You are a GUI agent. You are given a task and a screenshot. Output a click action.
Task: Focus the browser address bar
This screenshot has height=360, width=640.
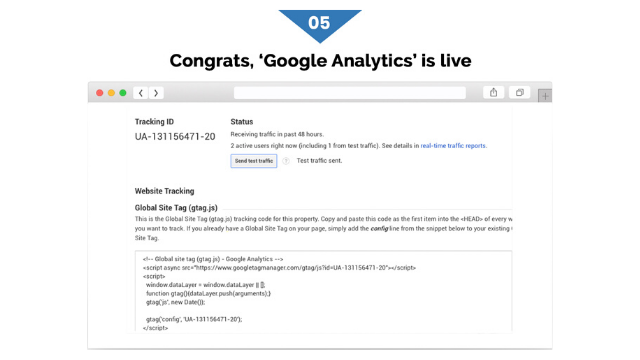[x=350, y=93]
